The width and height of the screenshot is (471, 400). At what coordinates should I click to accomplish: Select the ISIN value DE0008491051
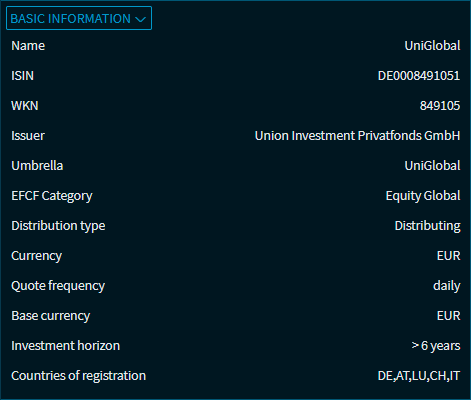[419, 76]
